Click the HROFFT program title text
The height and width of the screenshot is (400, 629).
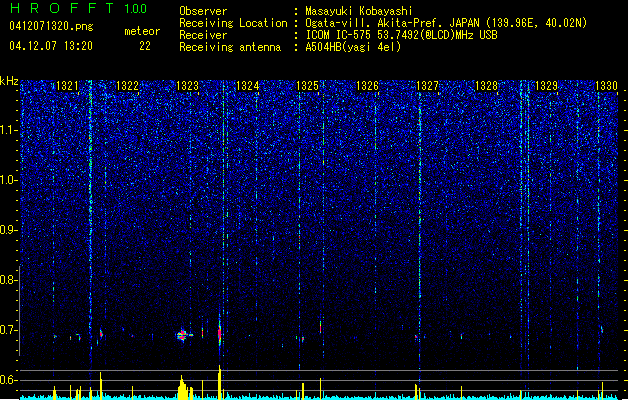[x=62, y=8]
